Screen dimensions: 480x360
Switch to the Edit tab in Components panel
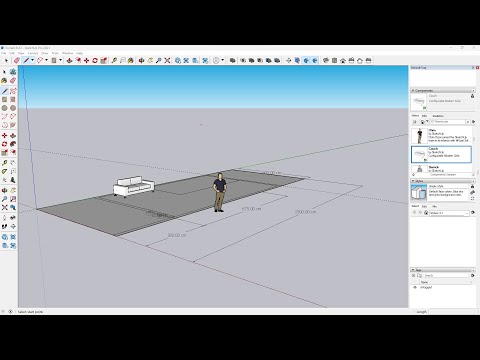424,116
